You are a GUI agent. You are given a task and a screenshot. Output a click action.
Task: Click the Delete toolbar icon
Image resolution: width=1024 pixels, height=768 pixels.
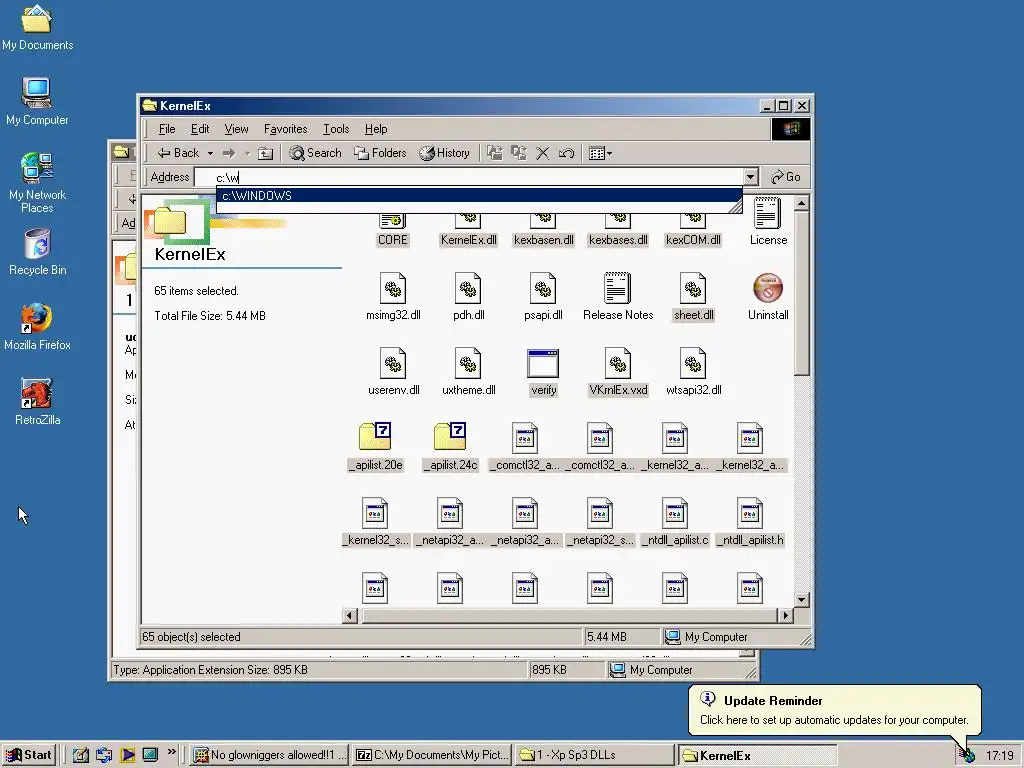(543, 153)
